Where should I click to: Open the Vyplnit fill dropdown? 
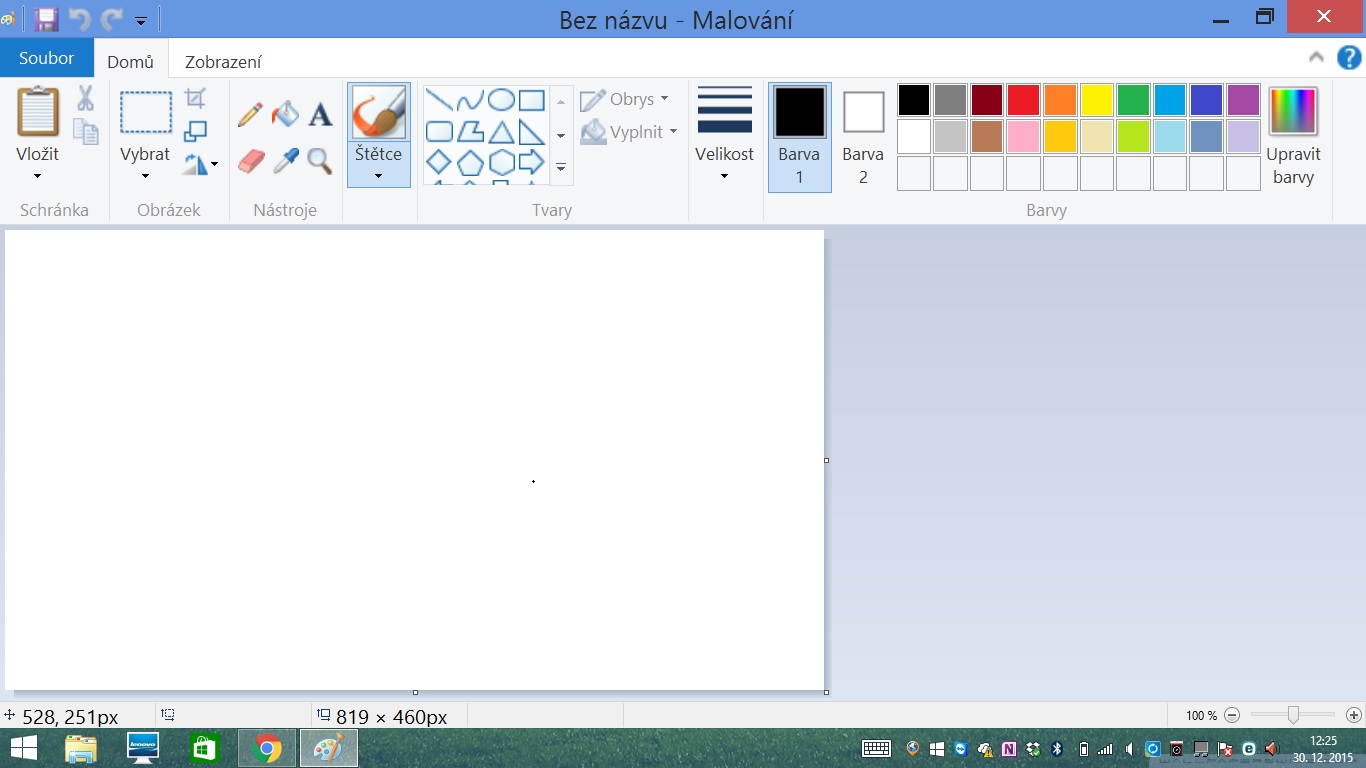[629, 132]
